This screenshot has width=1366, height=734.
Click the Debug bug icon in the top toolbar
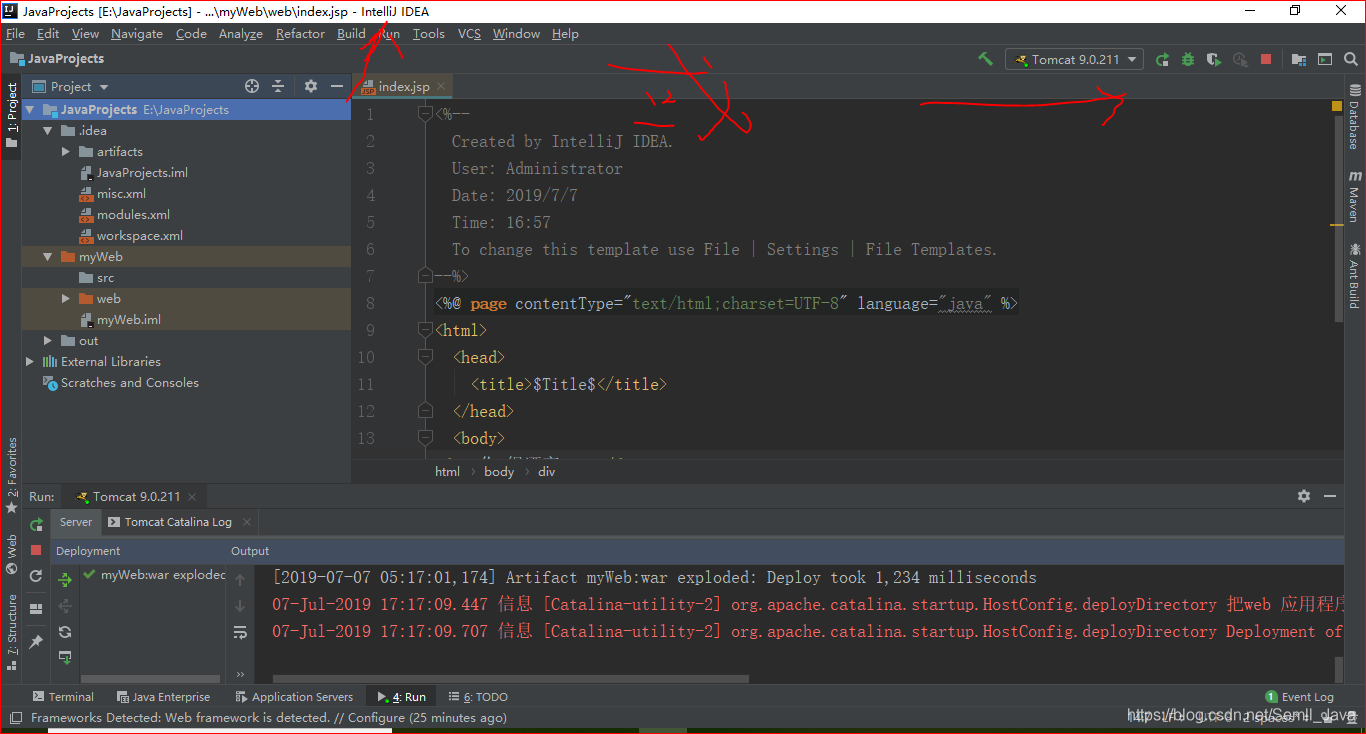[1188, 59]
